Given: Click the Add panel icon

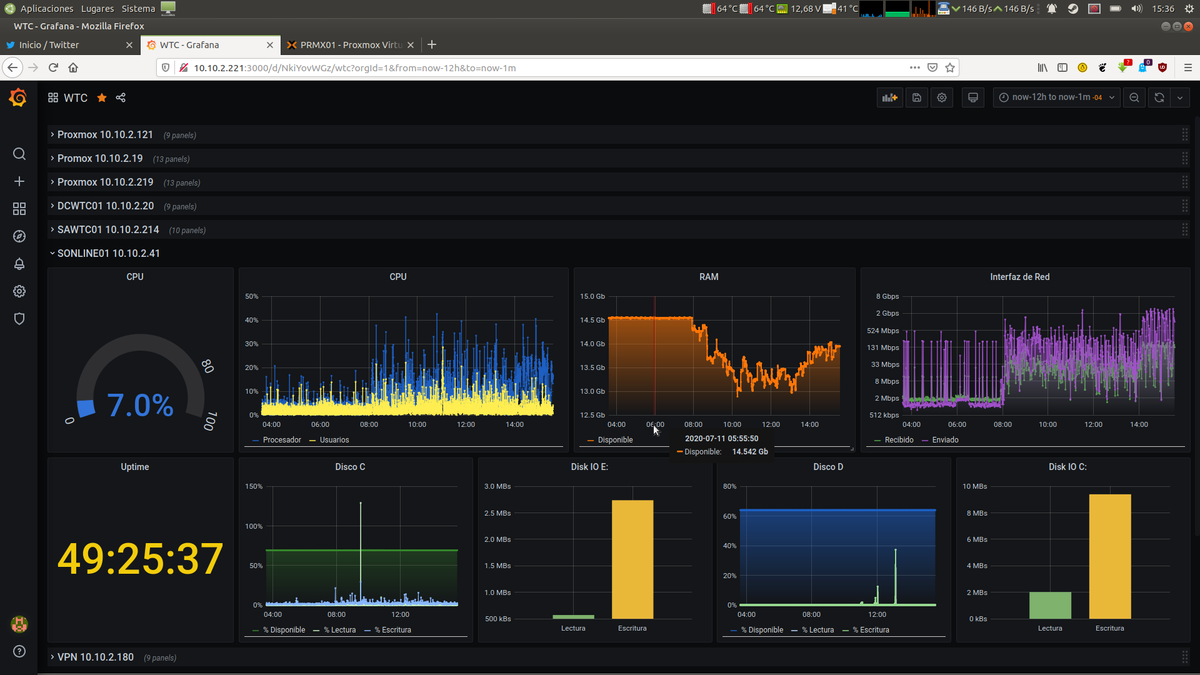Looking at the screenshot, I should 889,98.
